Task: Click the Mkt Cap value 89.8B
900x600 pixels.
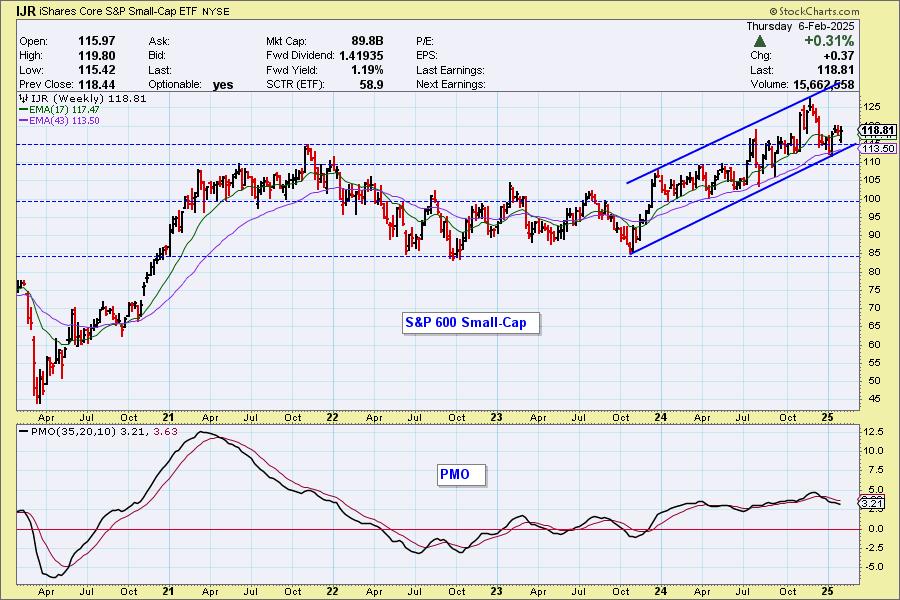Action: (x=367, y=41)
